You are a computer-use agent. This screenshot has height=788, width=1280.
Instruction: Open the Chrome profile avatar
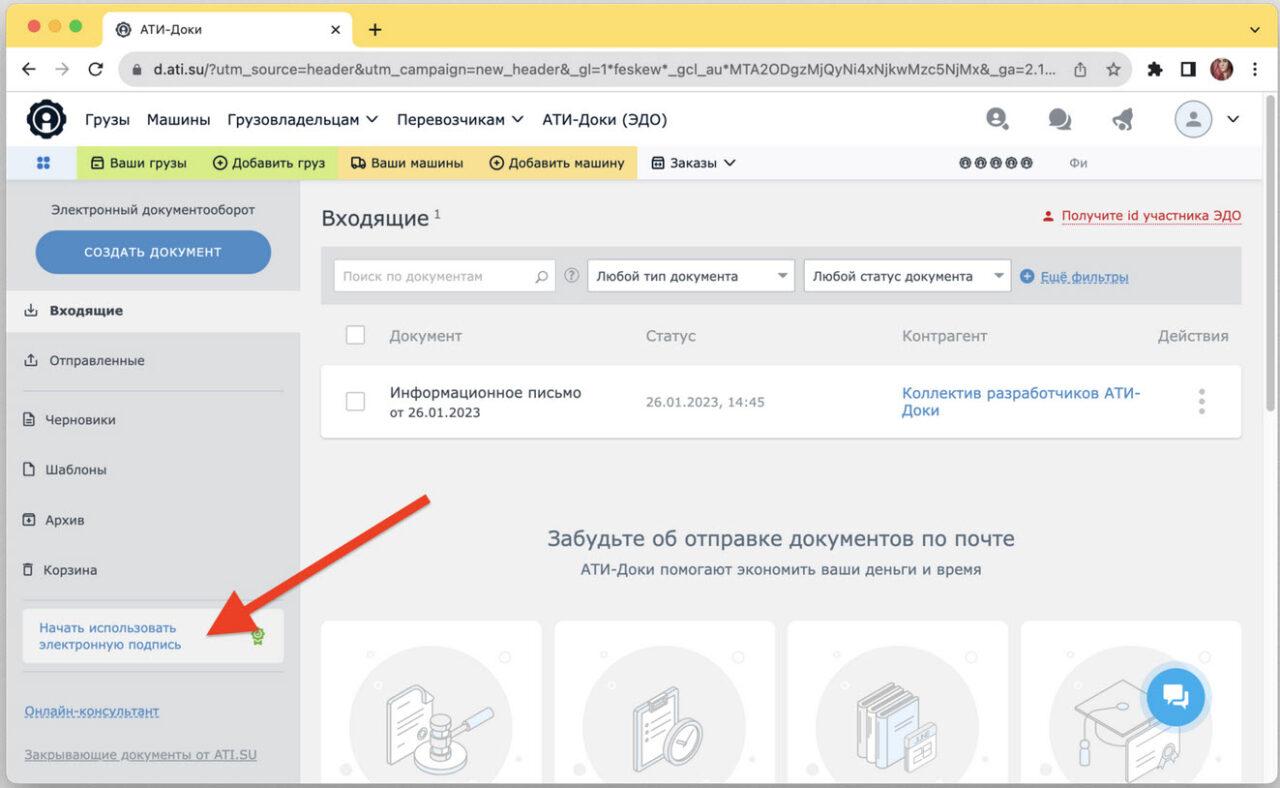[1222, 70]
